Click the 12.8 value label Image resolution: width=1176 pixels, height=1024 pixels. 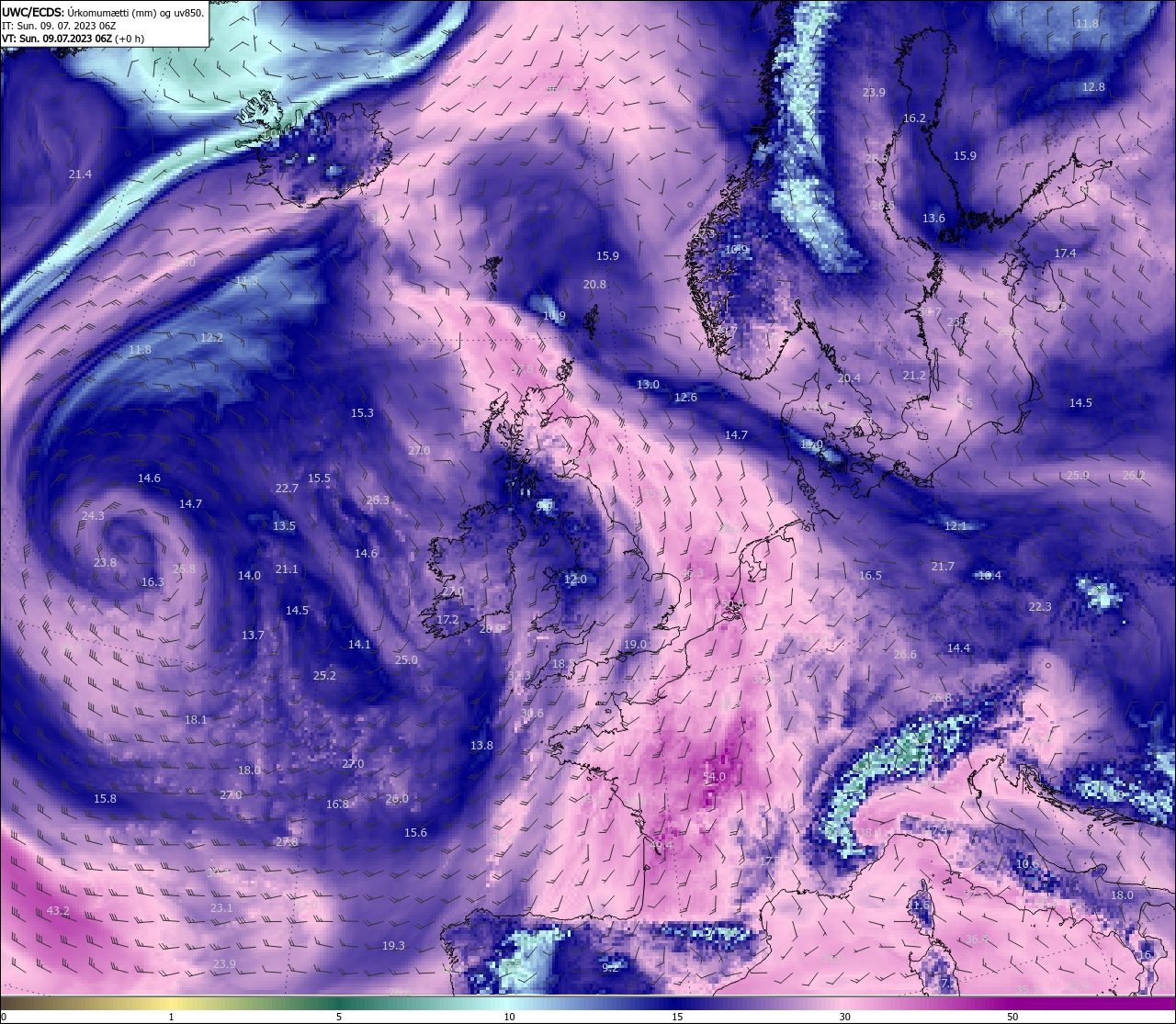(x=1093, y=87)
